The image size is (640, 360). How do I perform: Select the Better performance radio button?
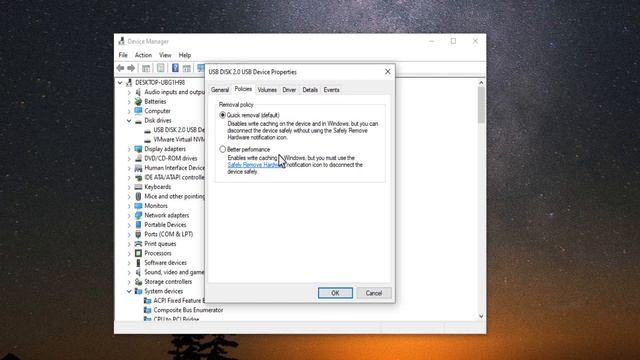point(222,149)
